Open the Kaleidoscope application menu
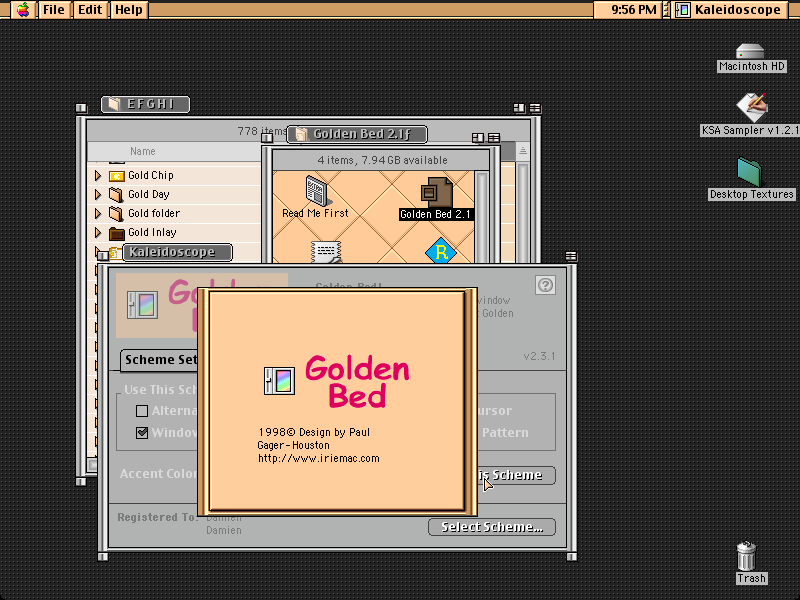 coord(728,10)
